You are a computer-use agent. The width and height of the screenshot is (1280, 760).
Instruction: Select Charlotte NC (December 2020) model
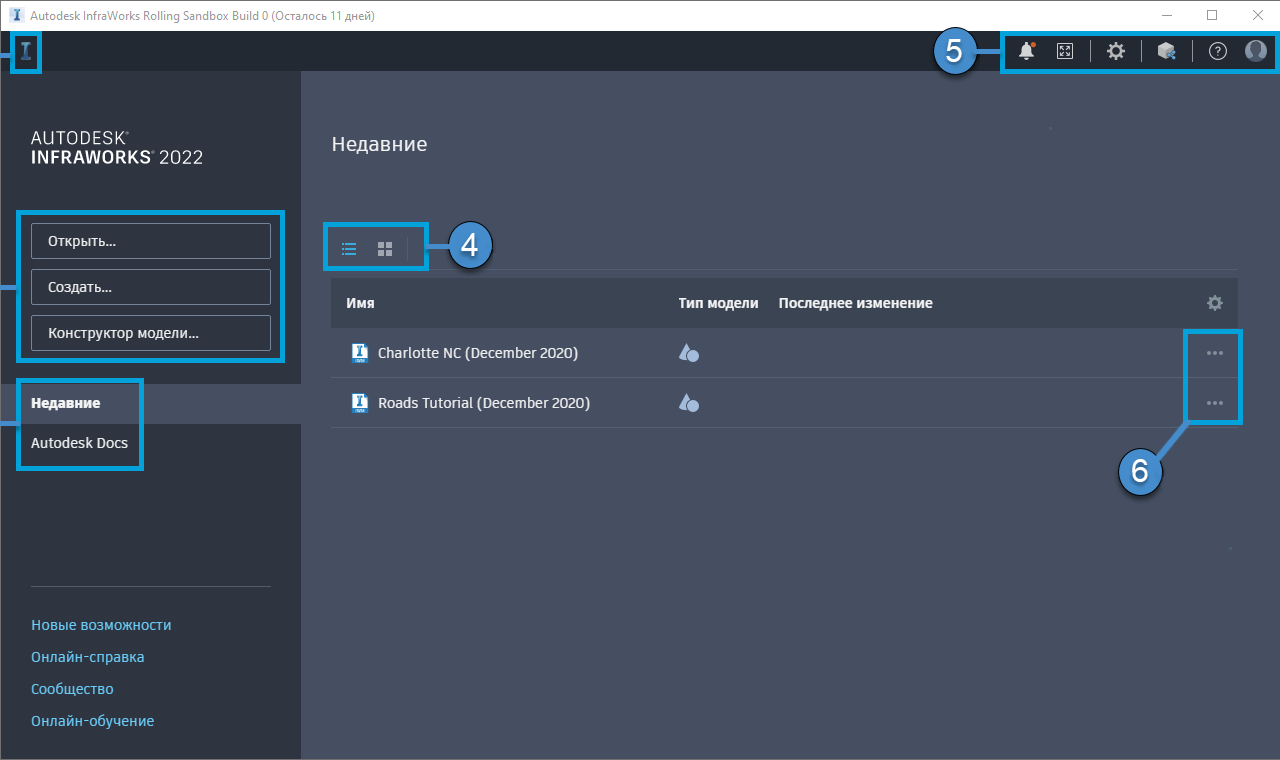point(478,353)
